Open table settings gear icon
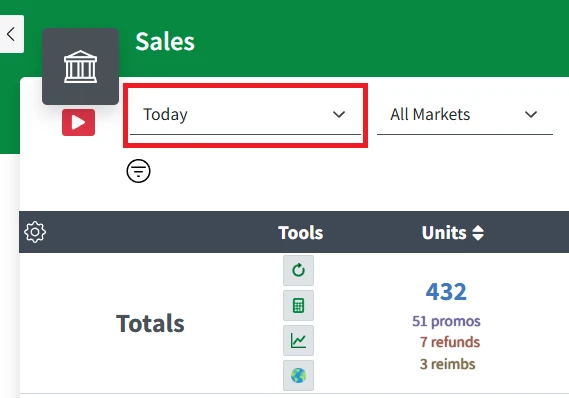 [35, 232]
